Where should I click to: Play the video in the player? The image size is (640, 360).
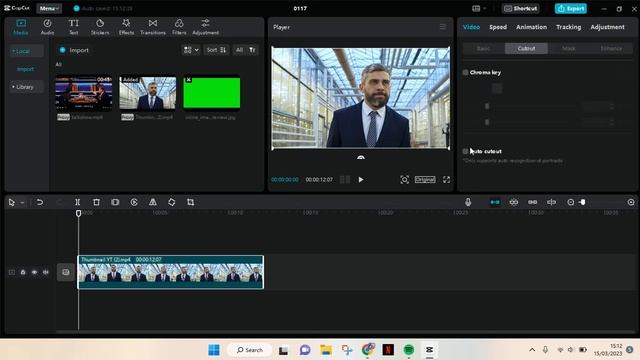(361, 180)
